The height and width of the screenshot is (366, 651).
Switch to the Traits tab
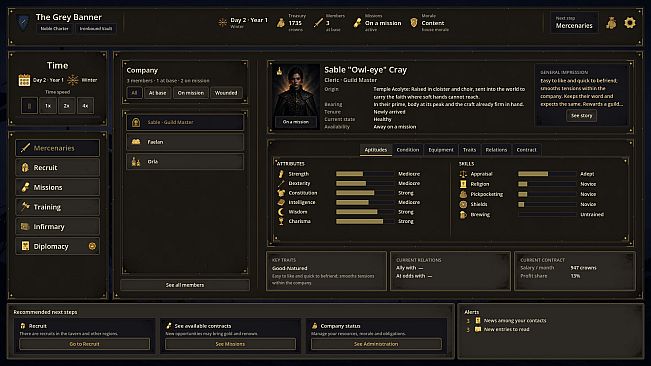[x=470, y=150]
